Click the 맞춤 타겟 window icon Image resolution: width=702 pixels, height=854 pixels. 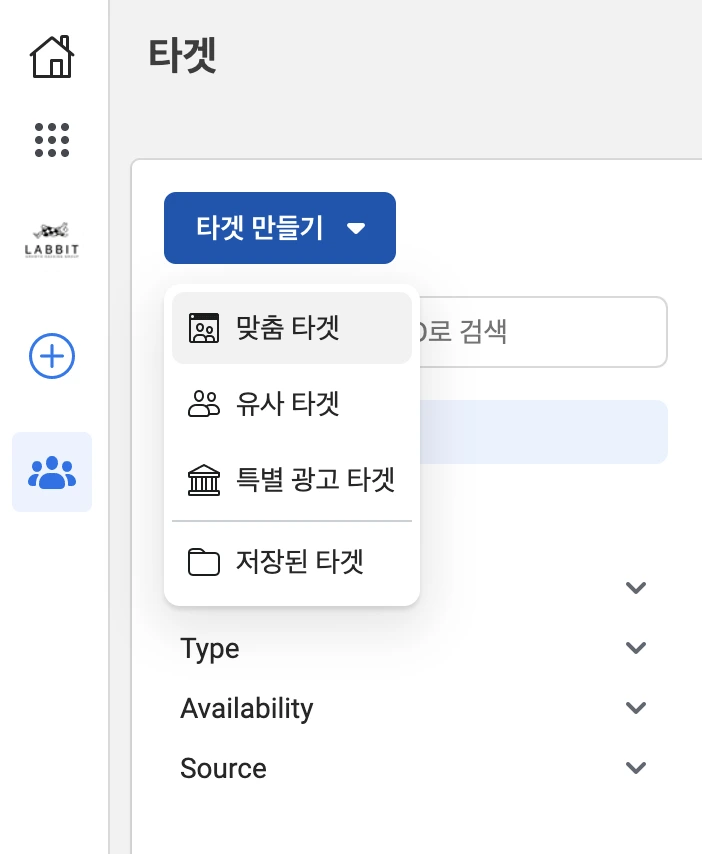coord(204,328)
